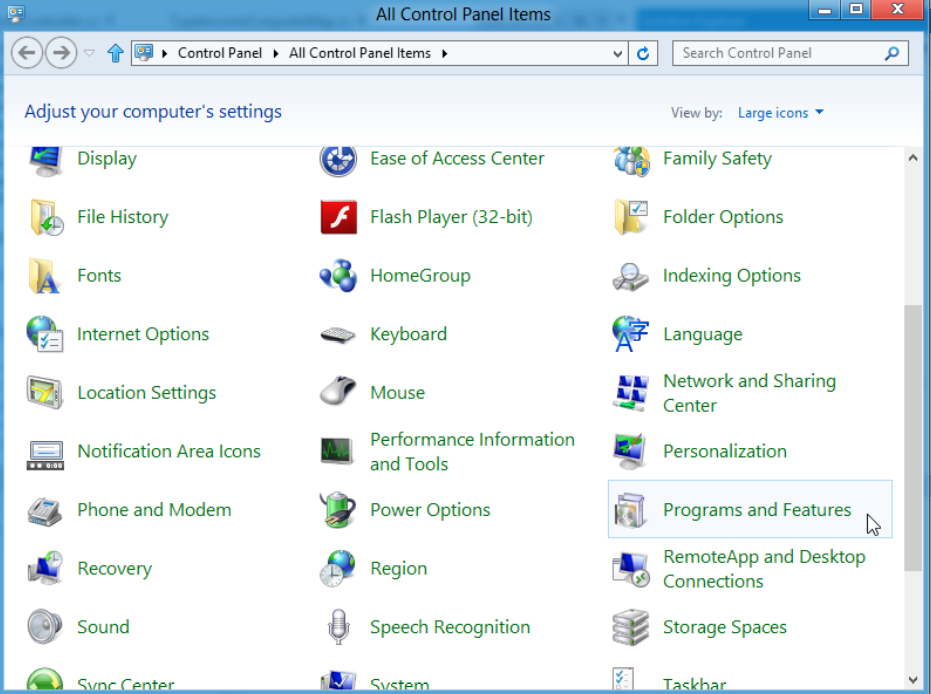Click the Folder Options icon

tap(631, 217)
